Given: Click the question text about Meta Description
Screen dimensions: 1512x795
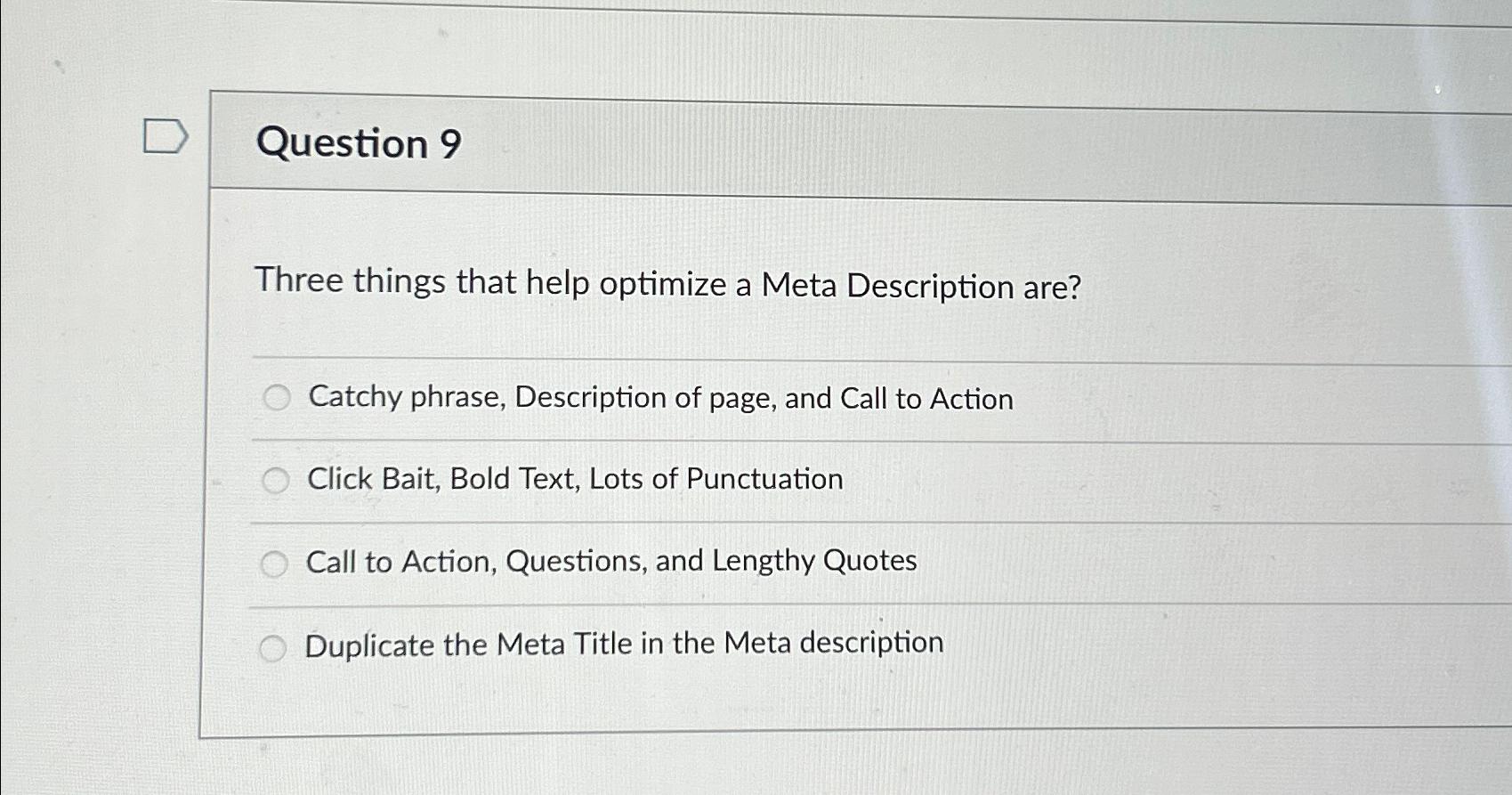Looking at the screenshot, I should click(667, 286).
